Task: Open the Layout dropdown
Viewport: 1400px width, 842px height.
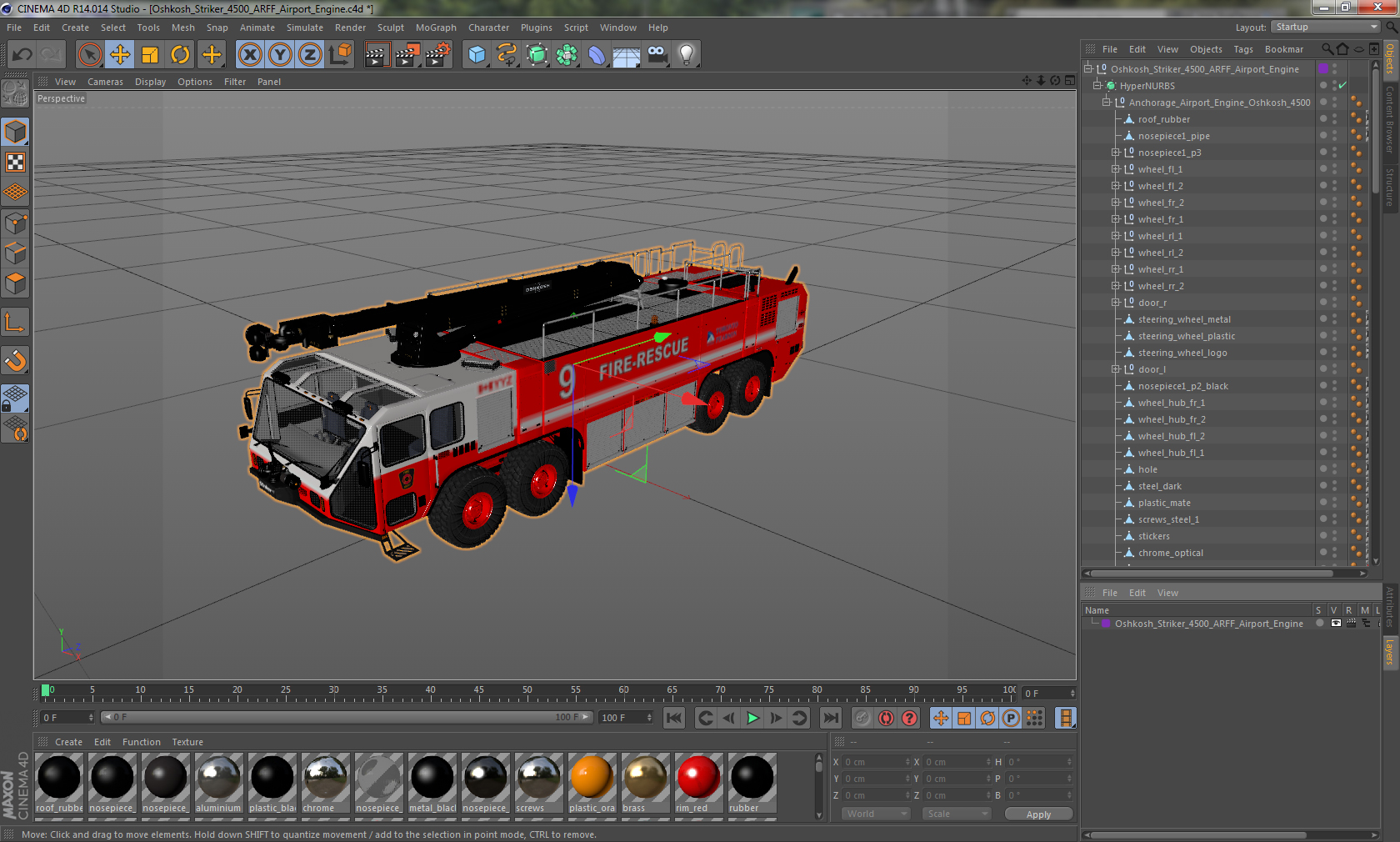Action: (1326, 28)
